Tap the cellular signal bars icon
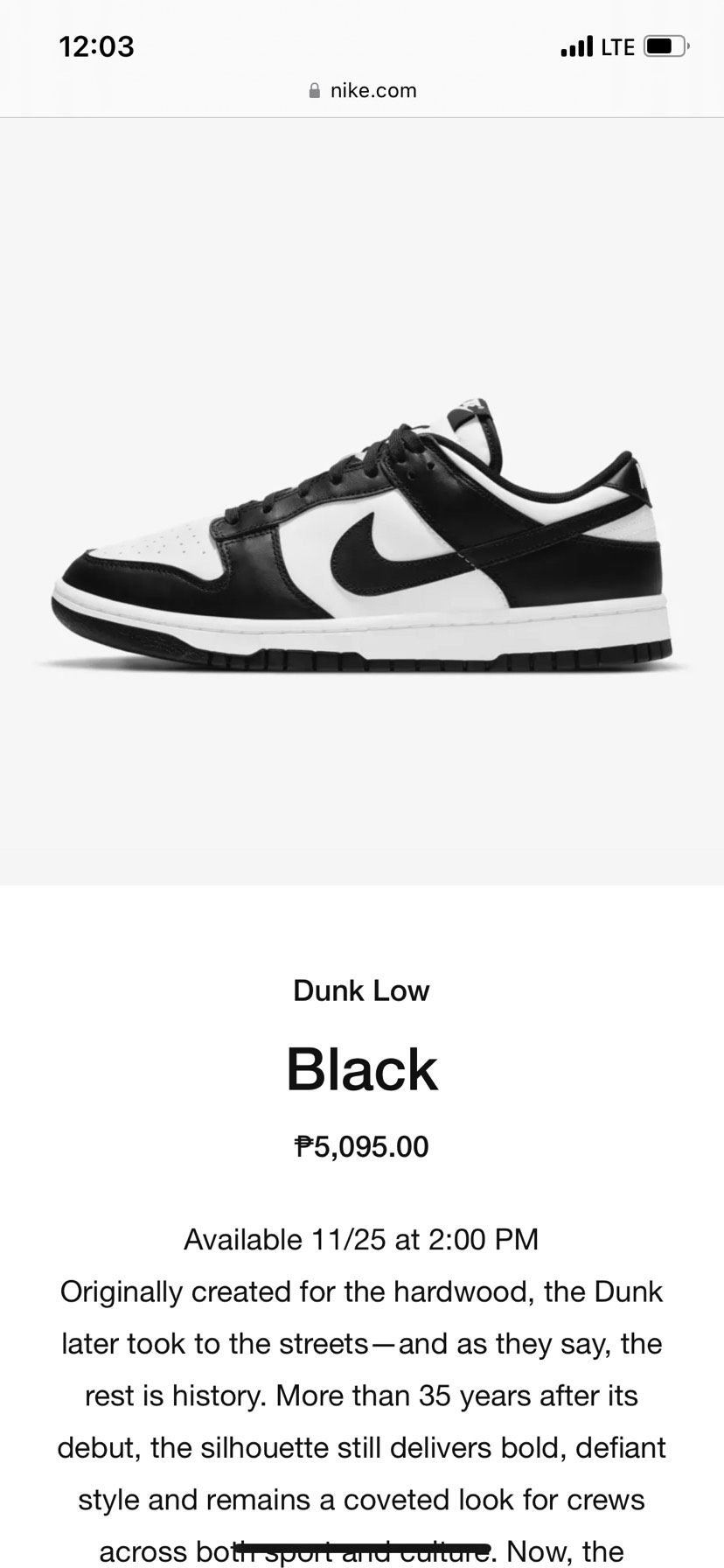This screenshot has height=1568, width=724. point(577,46)
